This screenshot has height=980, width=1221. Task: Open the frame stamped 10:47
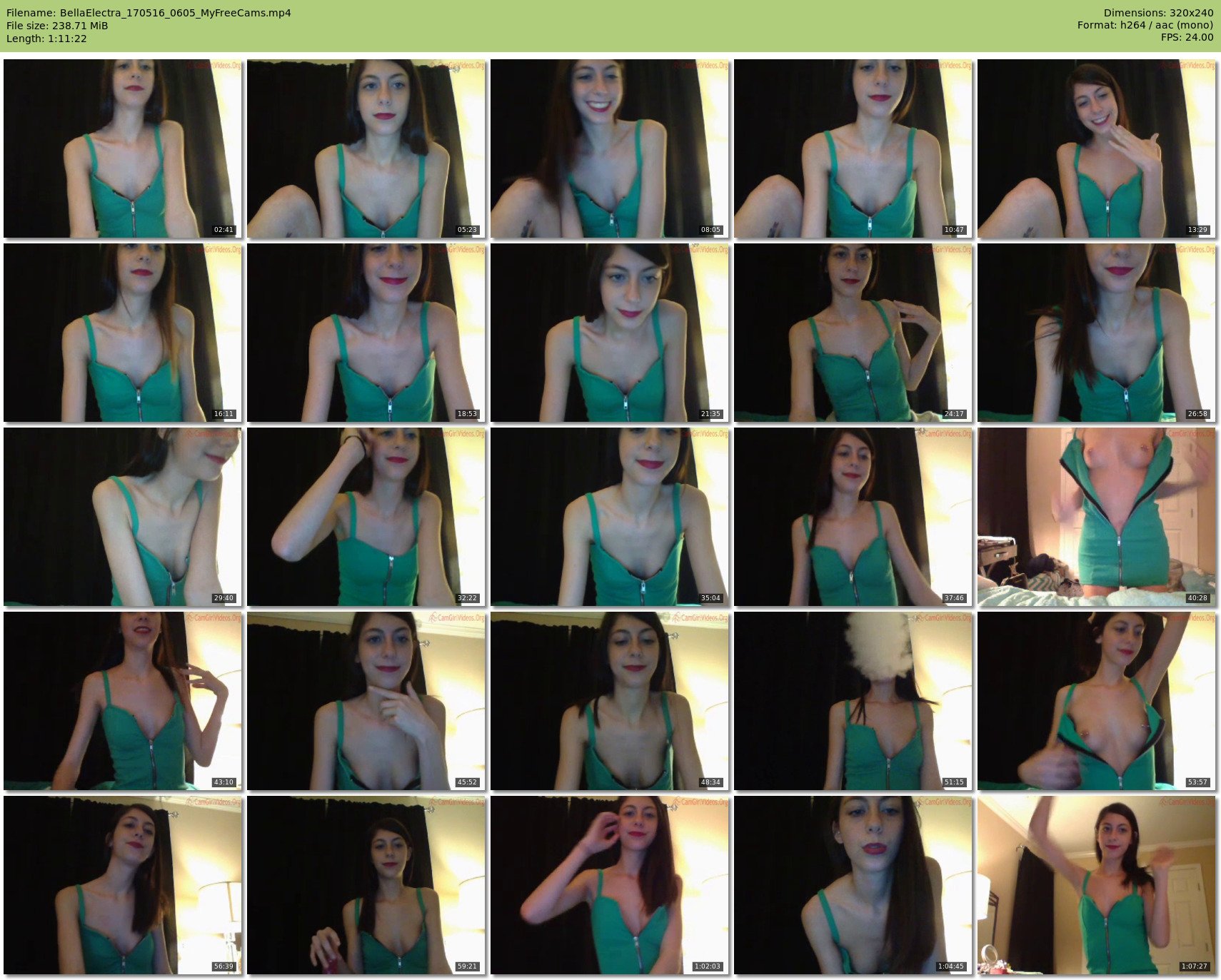[x=853, y=148]
